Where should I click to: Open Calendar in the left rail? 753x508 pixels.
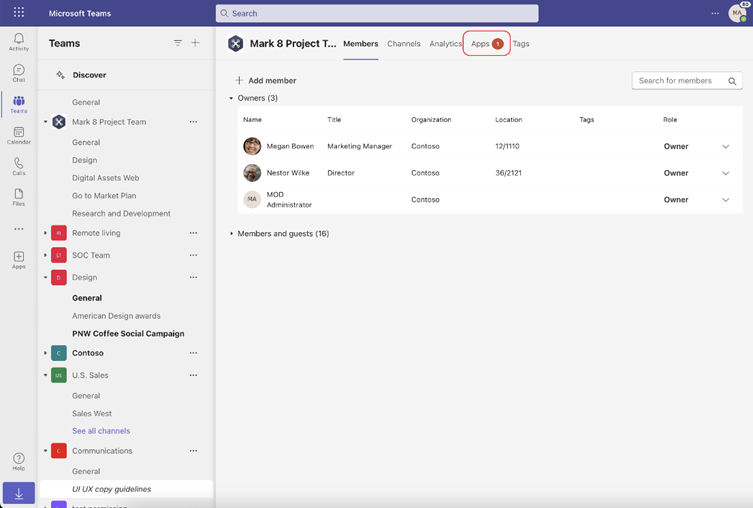pyautogui.click(x=19, y=135)
